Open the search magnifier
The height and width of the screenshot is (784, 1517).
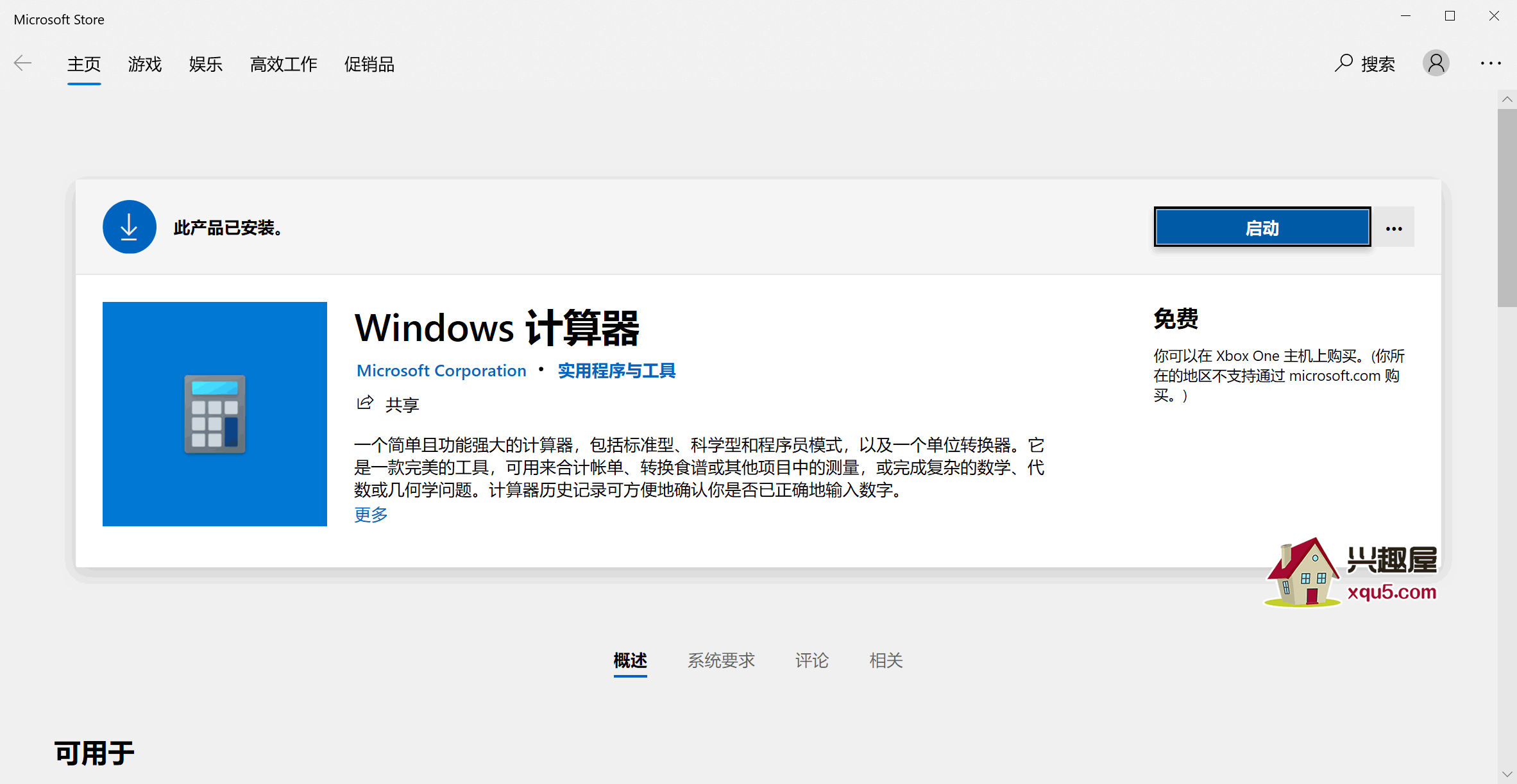coord(1343,63)
